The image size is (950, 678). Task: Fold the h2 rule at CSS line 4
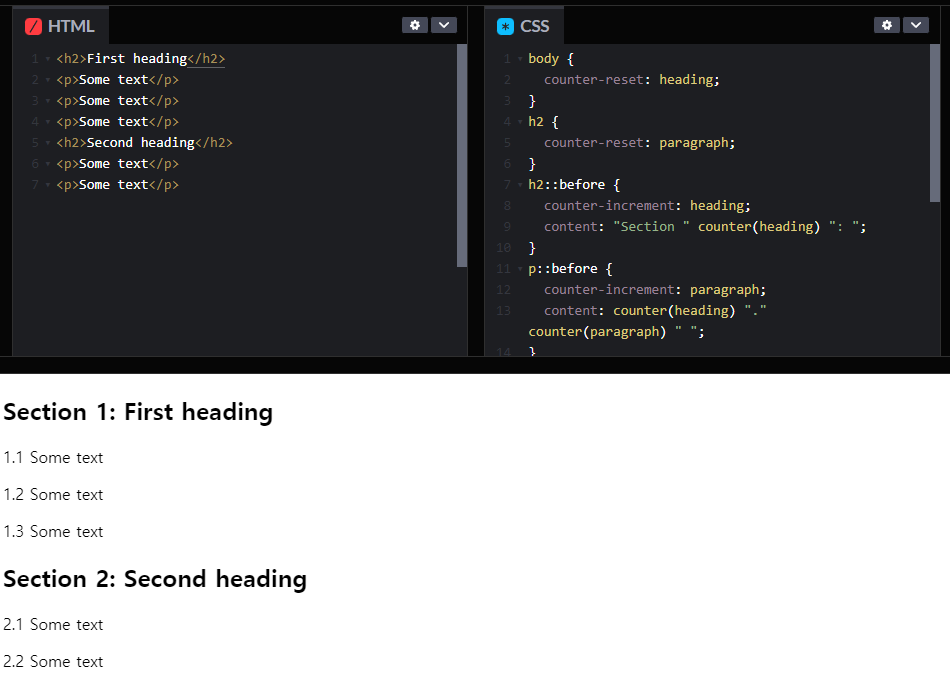click(x=519, y=122)
